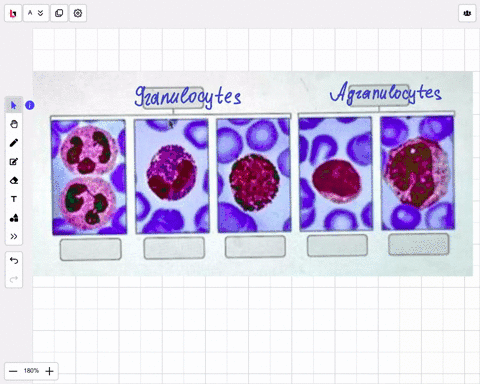Expand more tools chevron
The image size is (480, 384).
coord(14,236)
